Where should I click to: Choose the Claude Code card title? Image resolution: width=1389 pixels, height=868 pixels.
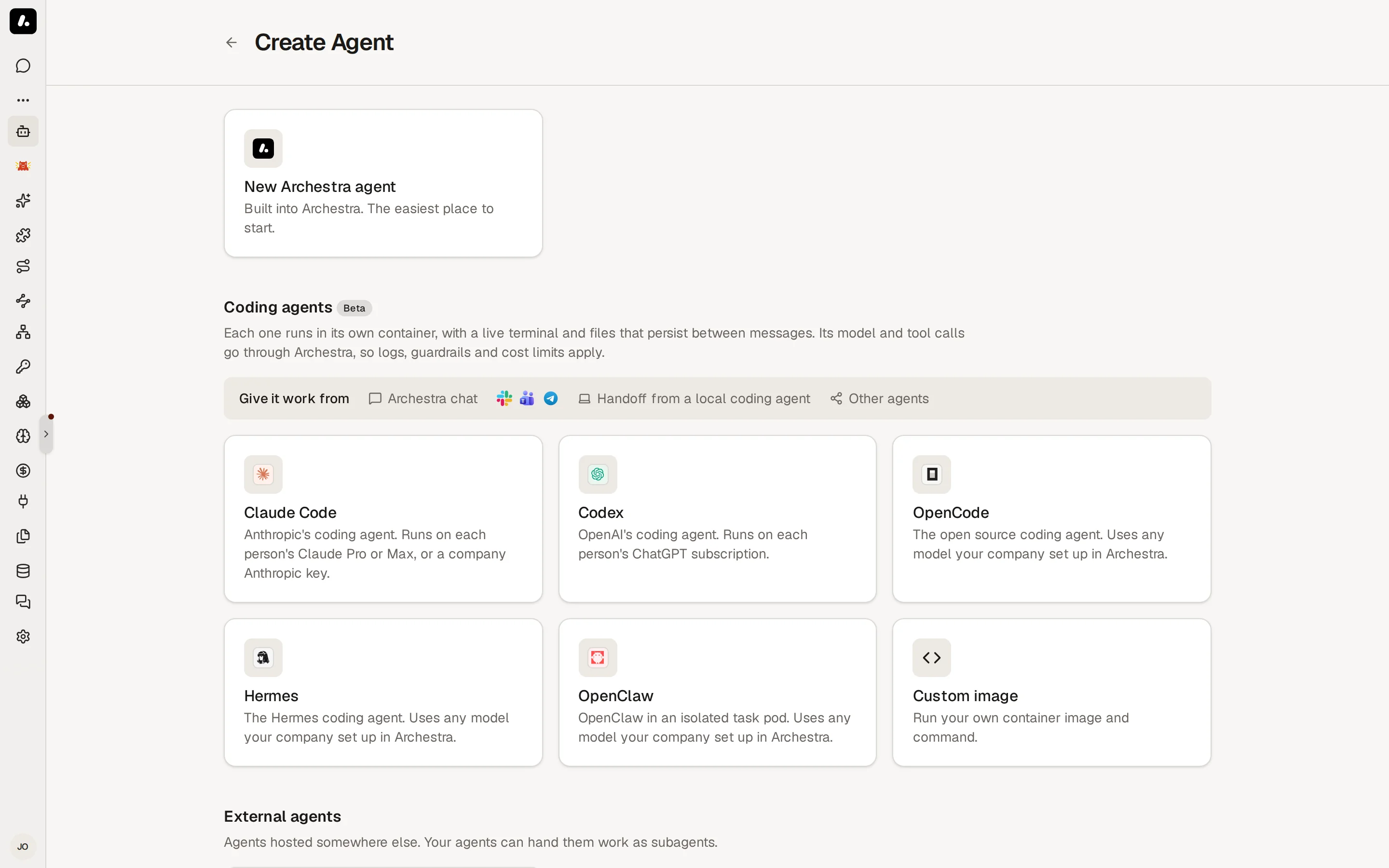(290, 513)
